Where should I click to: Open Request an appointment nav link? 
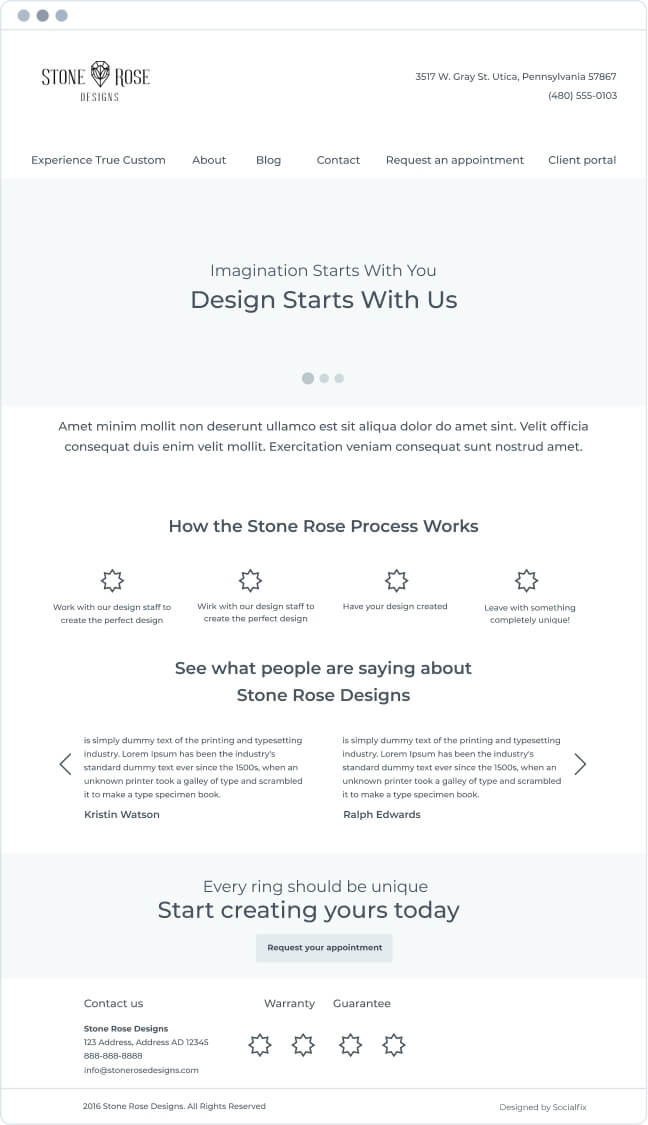click(455, 160)
